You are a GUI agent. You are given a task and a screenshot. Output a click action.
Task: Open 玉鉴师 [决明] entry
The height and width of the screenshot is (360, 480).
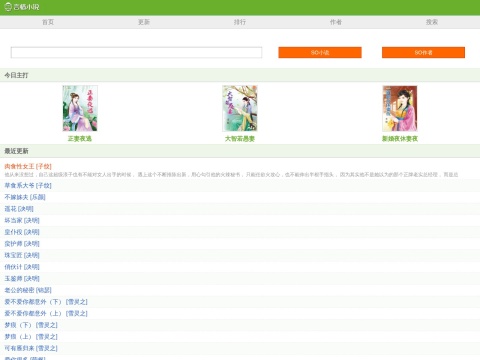click(22, 279)
